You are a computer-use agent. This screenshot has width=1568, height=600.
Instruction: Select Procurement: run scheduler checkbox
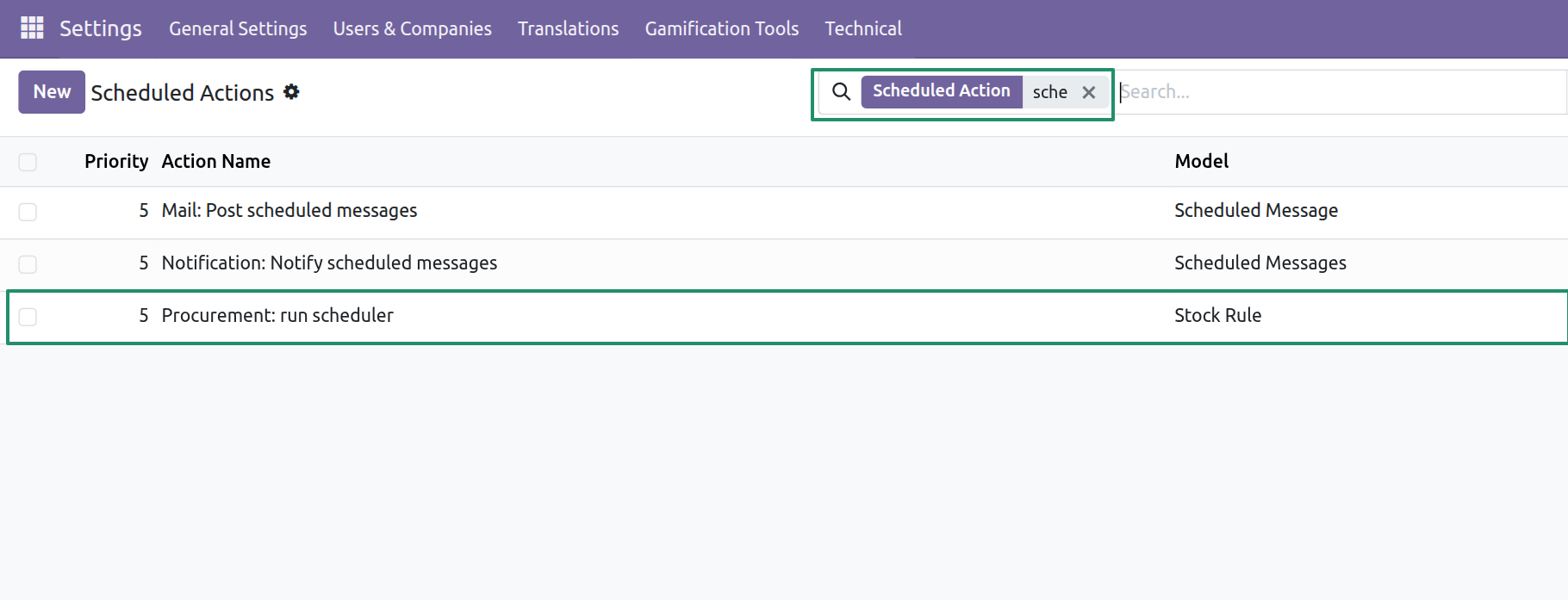28,317
